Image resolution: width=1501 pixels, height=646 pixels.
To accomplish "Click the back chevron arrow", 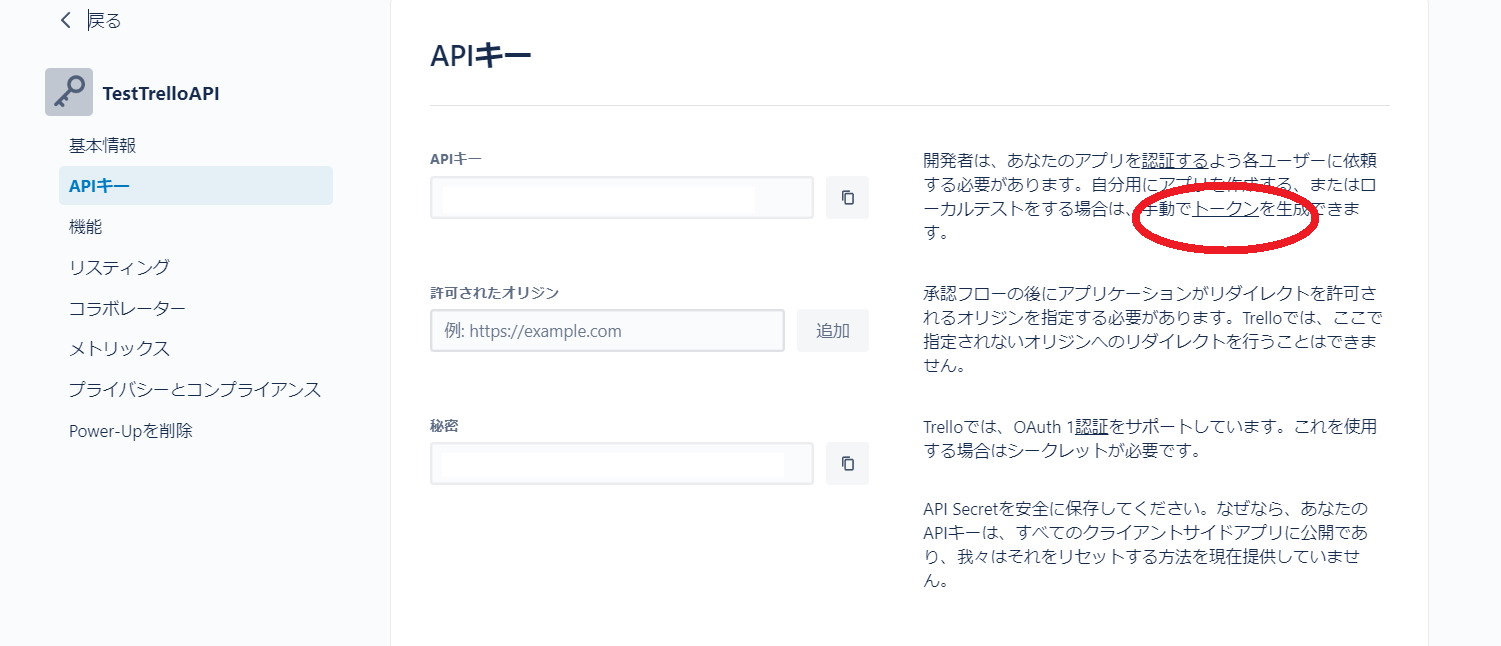I will [64, 19].
